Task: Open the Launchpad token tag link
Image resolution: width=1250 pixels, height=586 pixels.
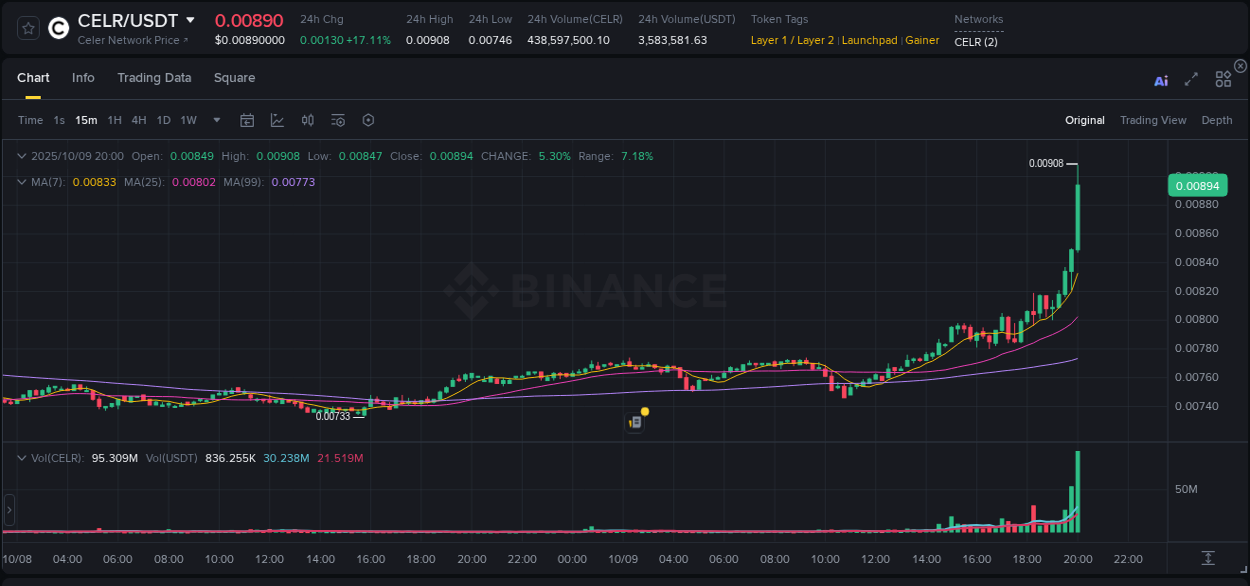Action: (x=869, y=40)
